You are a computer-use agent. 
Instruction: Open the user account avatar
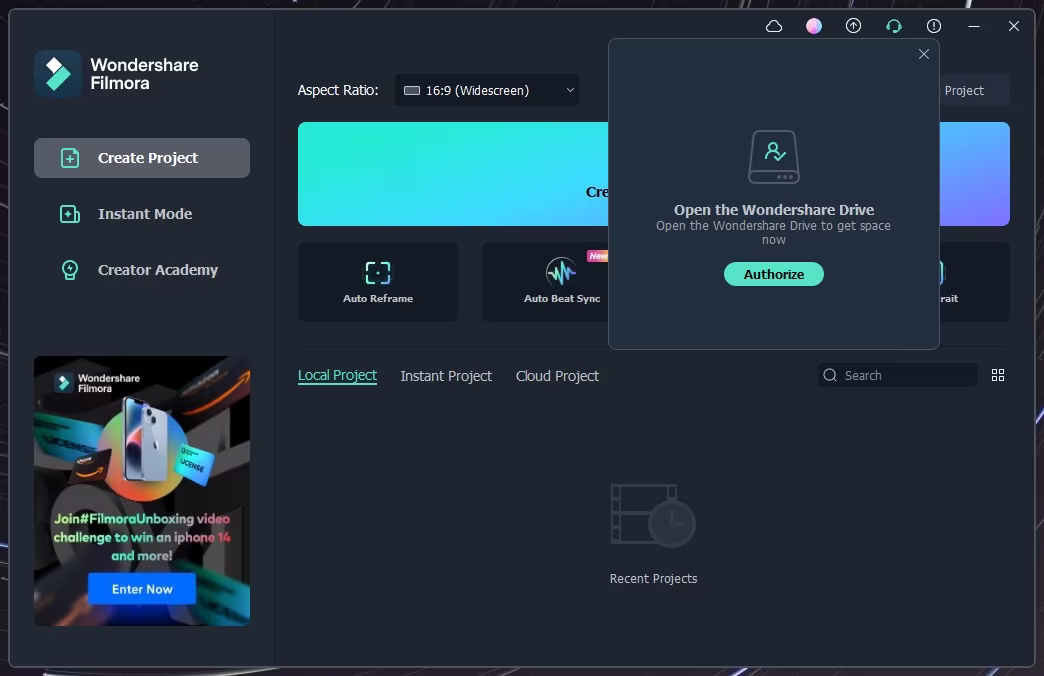(x=814, y=26)
